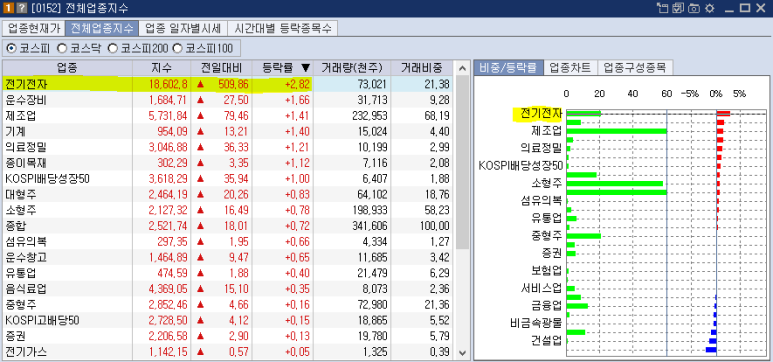
Task: Click the 등락률 header sort arrow
Action: click(306, 68)
